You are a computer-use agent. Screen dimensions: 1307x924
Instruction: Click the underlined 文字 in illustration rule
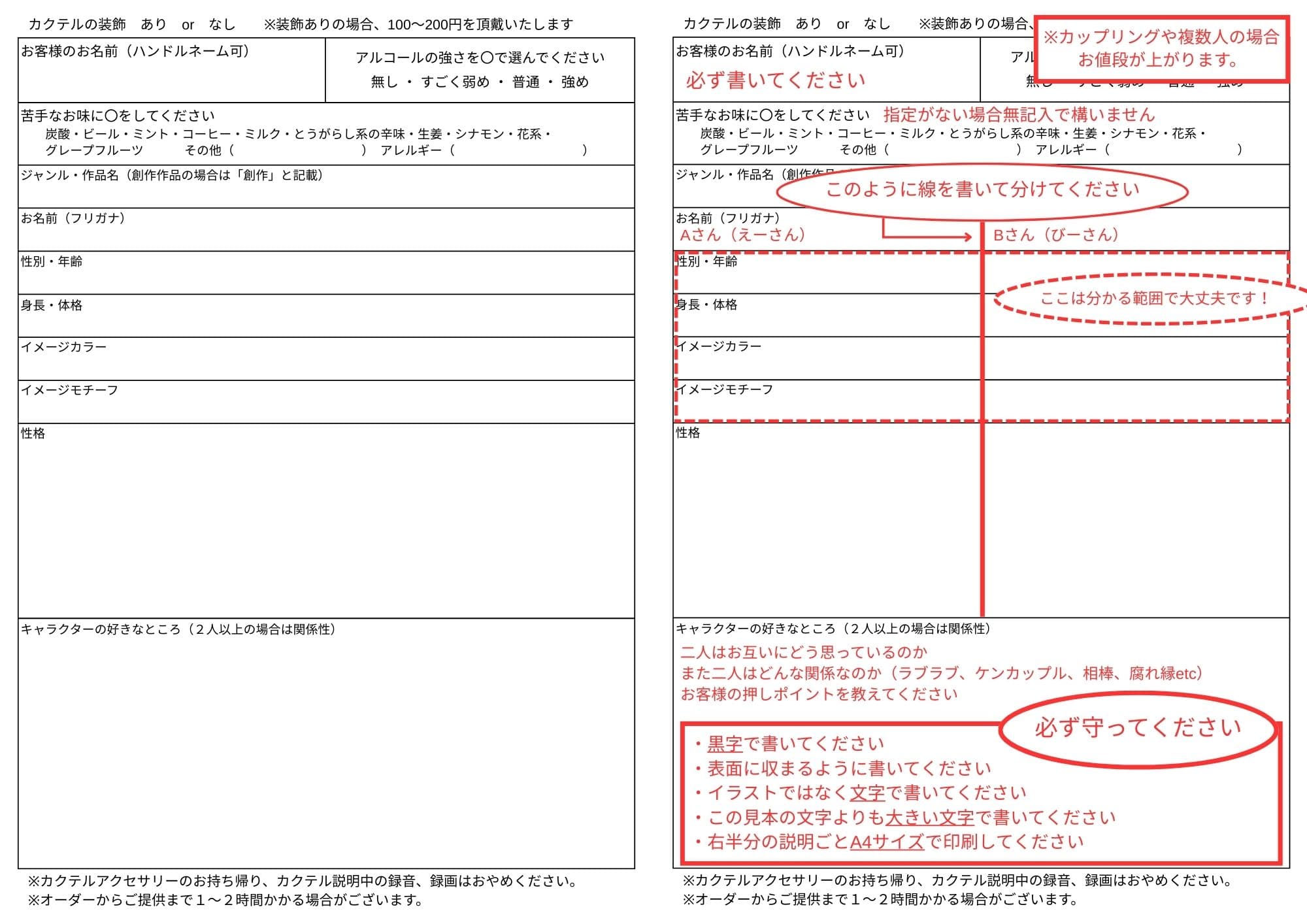867,793
